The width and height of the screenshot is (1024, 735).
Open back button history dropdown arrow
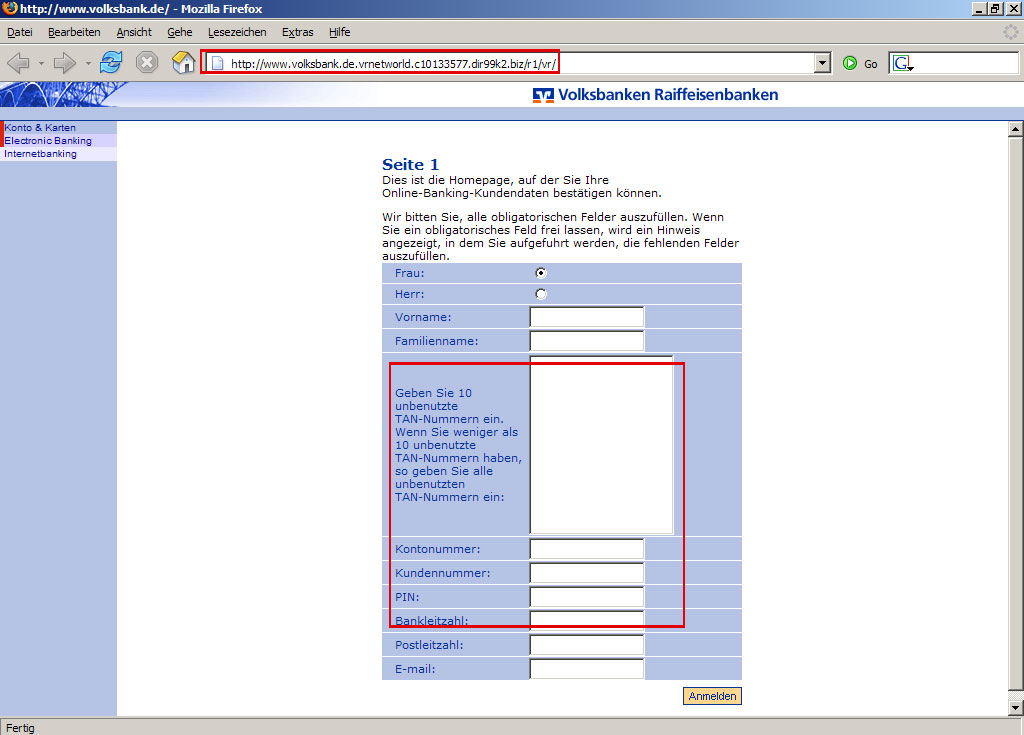click(x=41, y=63)
